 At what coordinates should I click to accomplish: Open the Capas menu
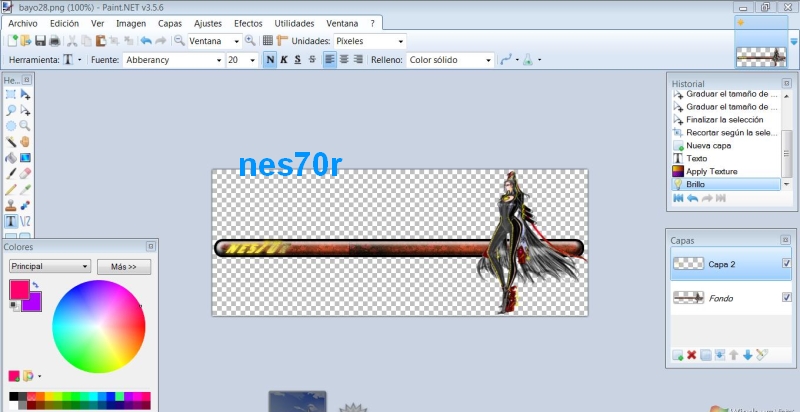tap(170, 23)
